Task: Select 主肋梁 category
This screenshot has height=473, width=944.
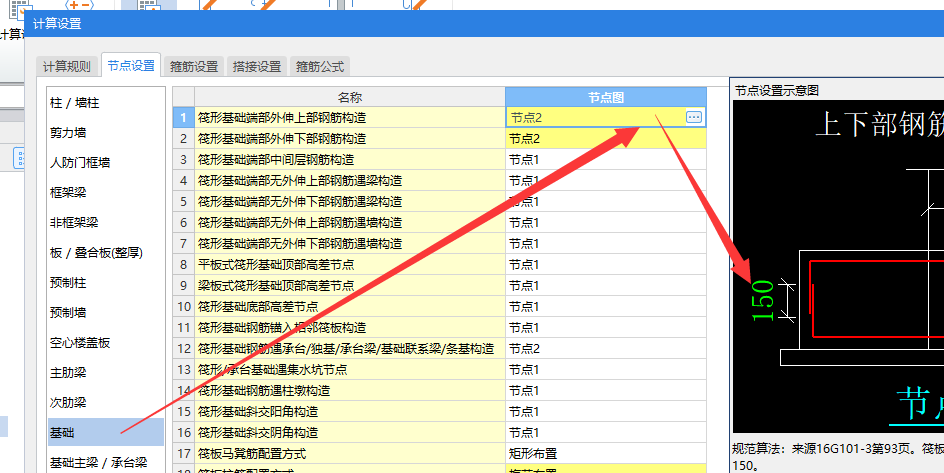Action: [x=105, y=373]
